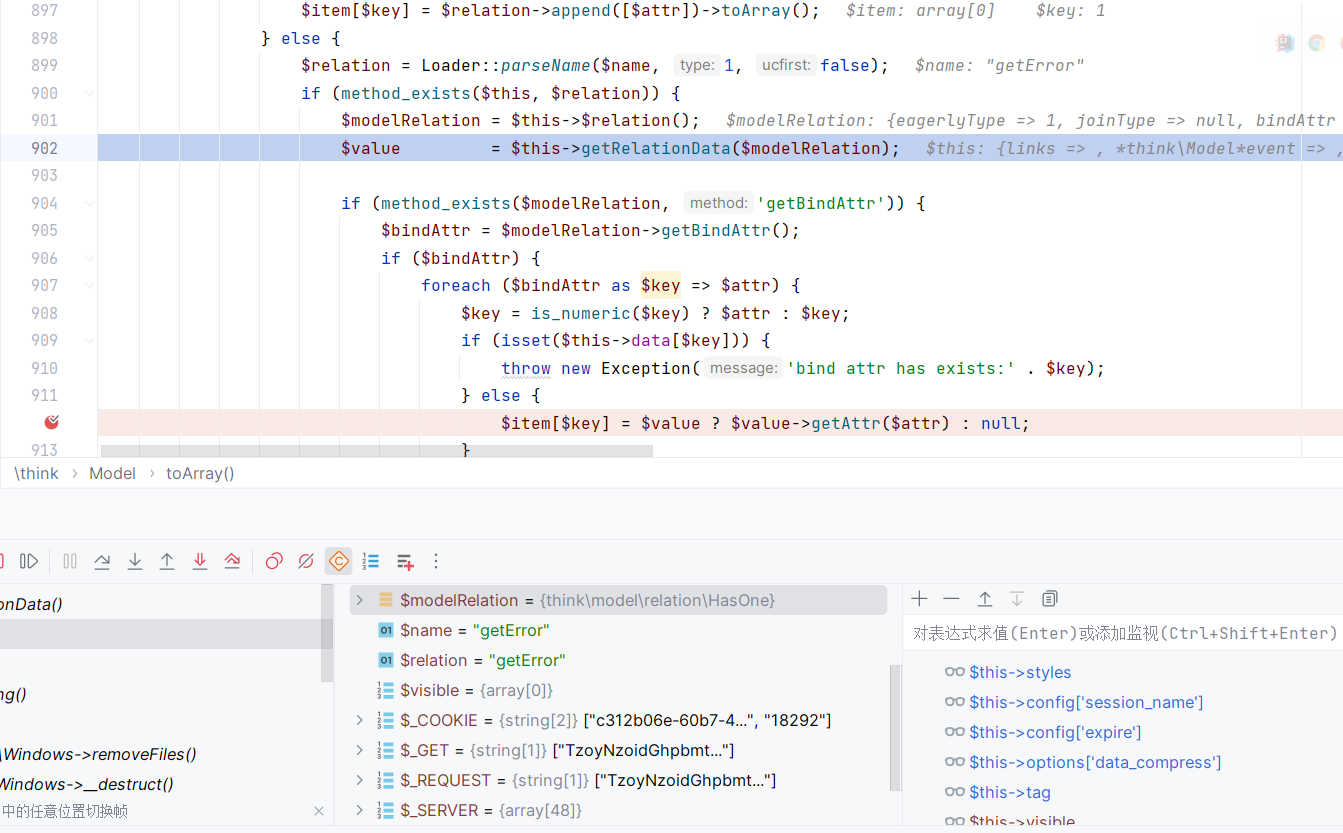Image resolution: width=1343 pixels, height=833 pixels.
Task: Click the numbered list settings icon in debug toolbar
Action: point(371,561)
